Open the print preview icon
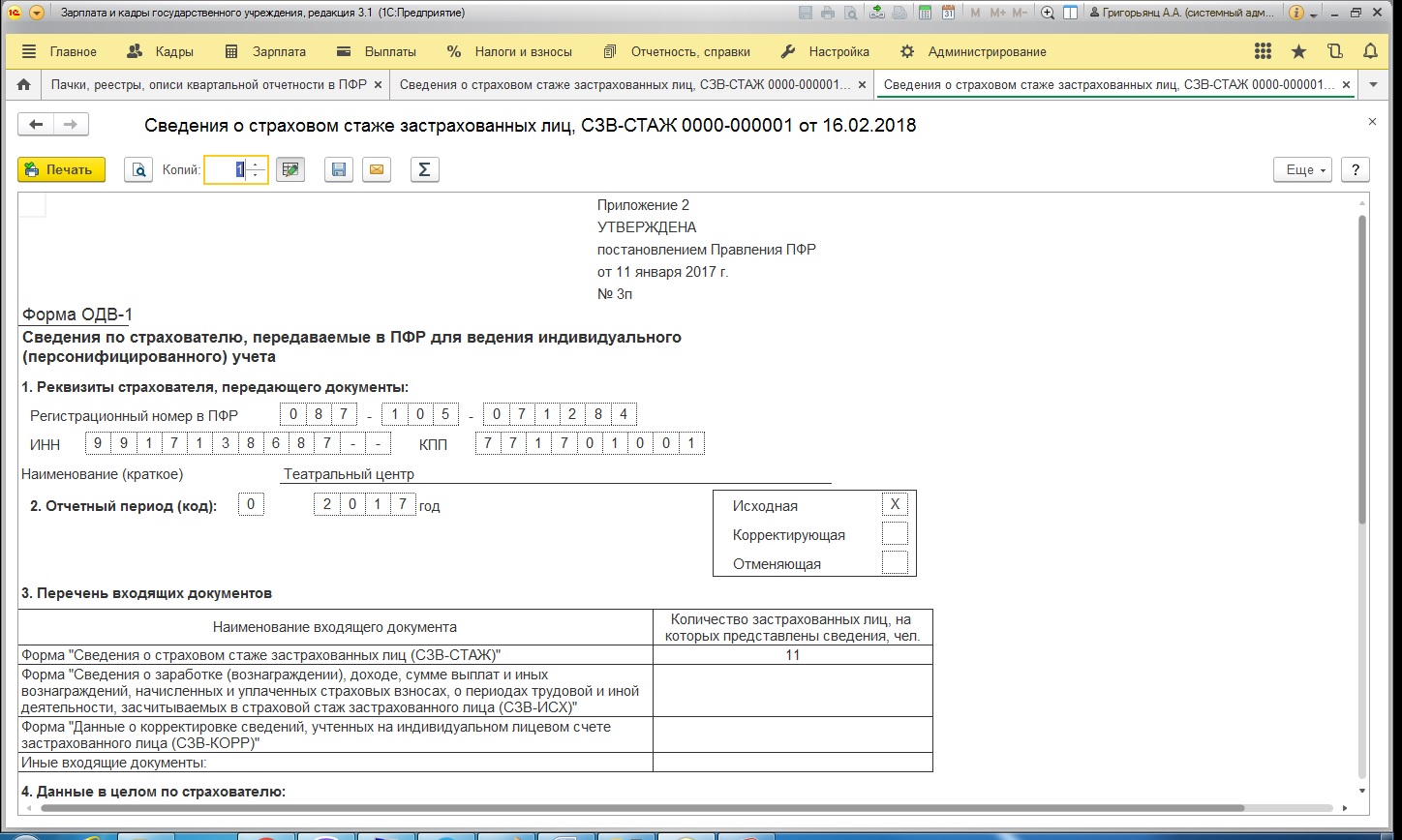Screen dimensions: 1402x840 (138, 170)
